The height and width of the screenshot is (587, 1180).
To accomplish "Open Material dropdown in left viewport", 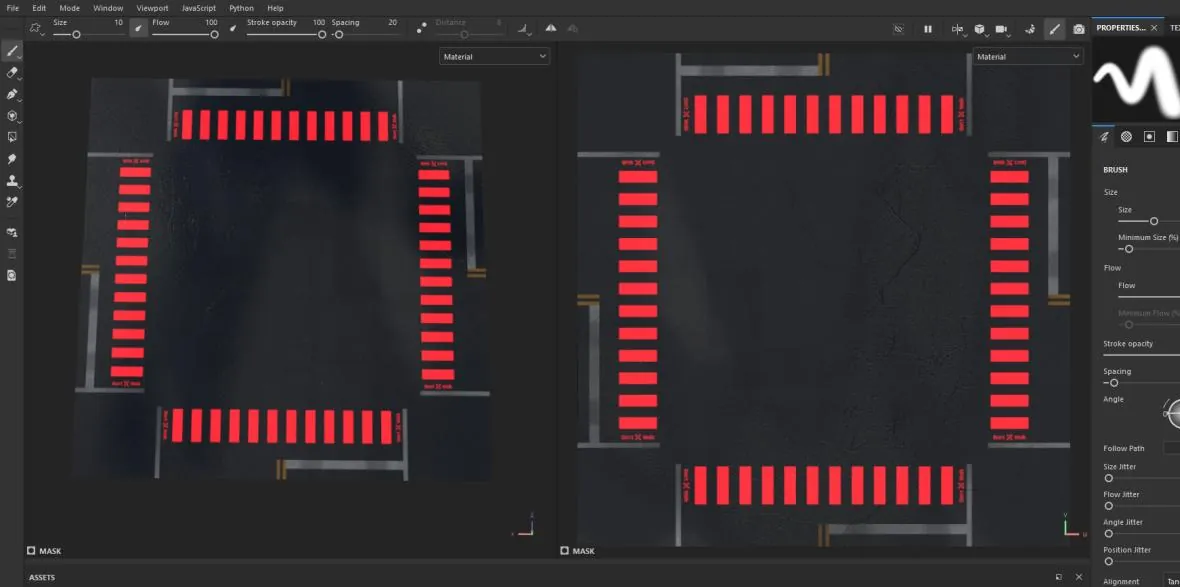I will [494, 56].
